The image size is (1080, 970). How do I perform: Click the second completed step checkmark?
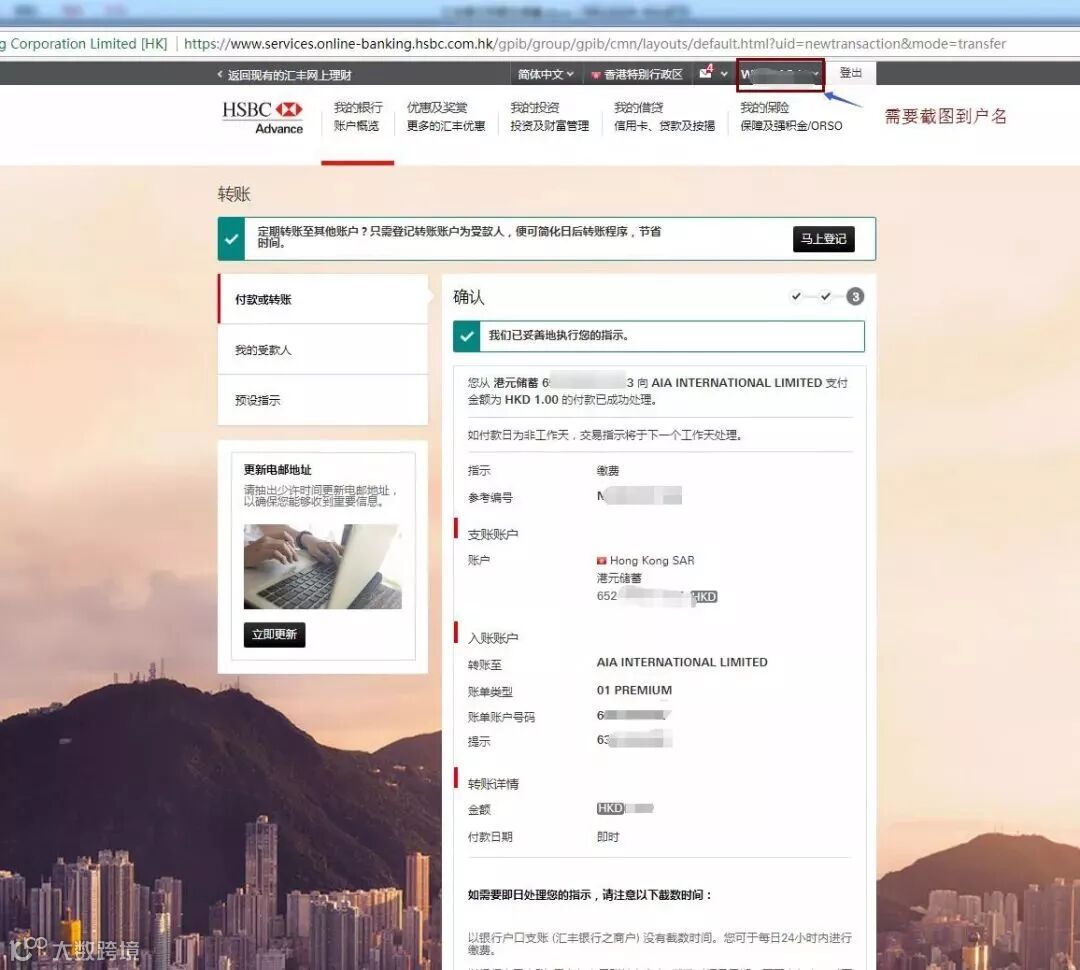click(x=825, y=296)
